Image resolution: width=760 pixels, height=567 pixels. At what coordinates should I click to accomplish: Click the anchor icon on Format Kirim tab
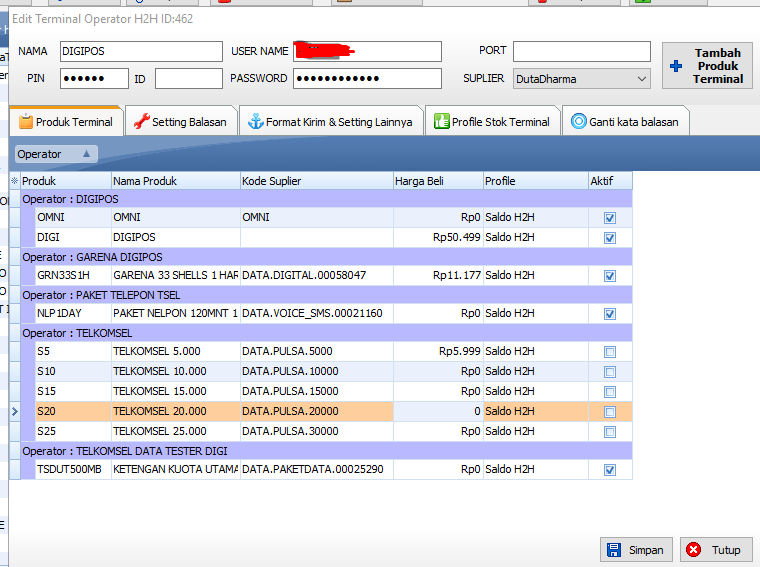255,121
